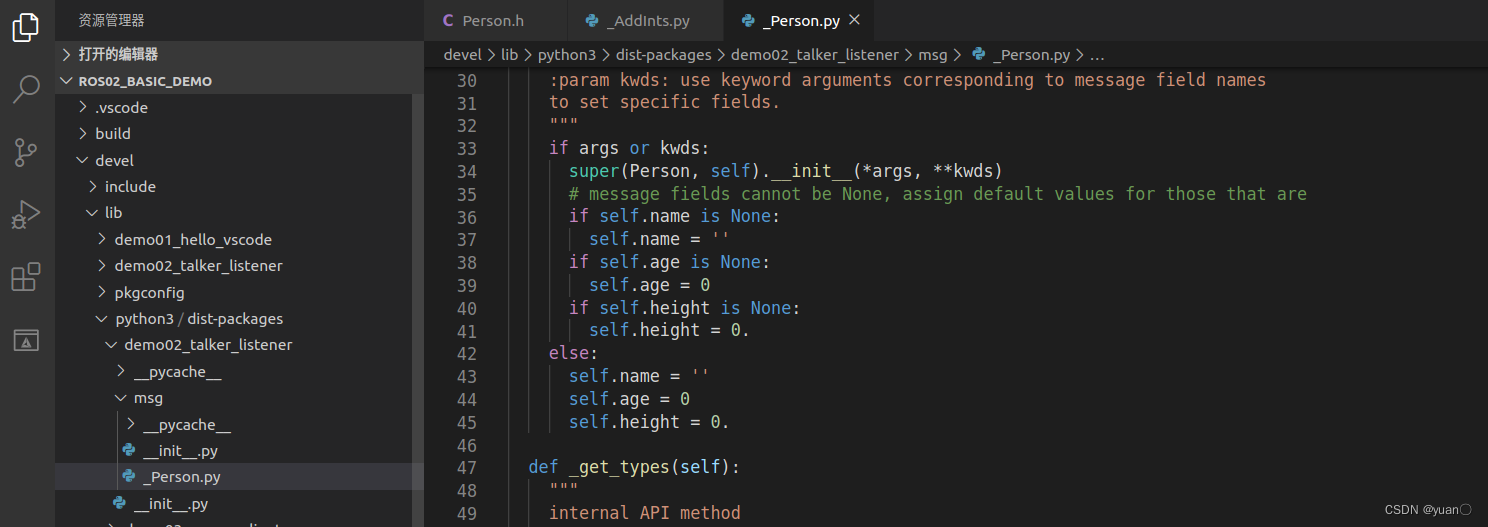Screen dimensions: 1488x527
Task: Expand the .vscode folder
Action: 121,107
